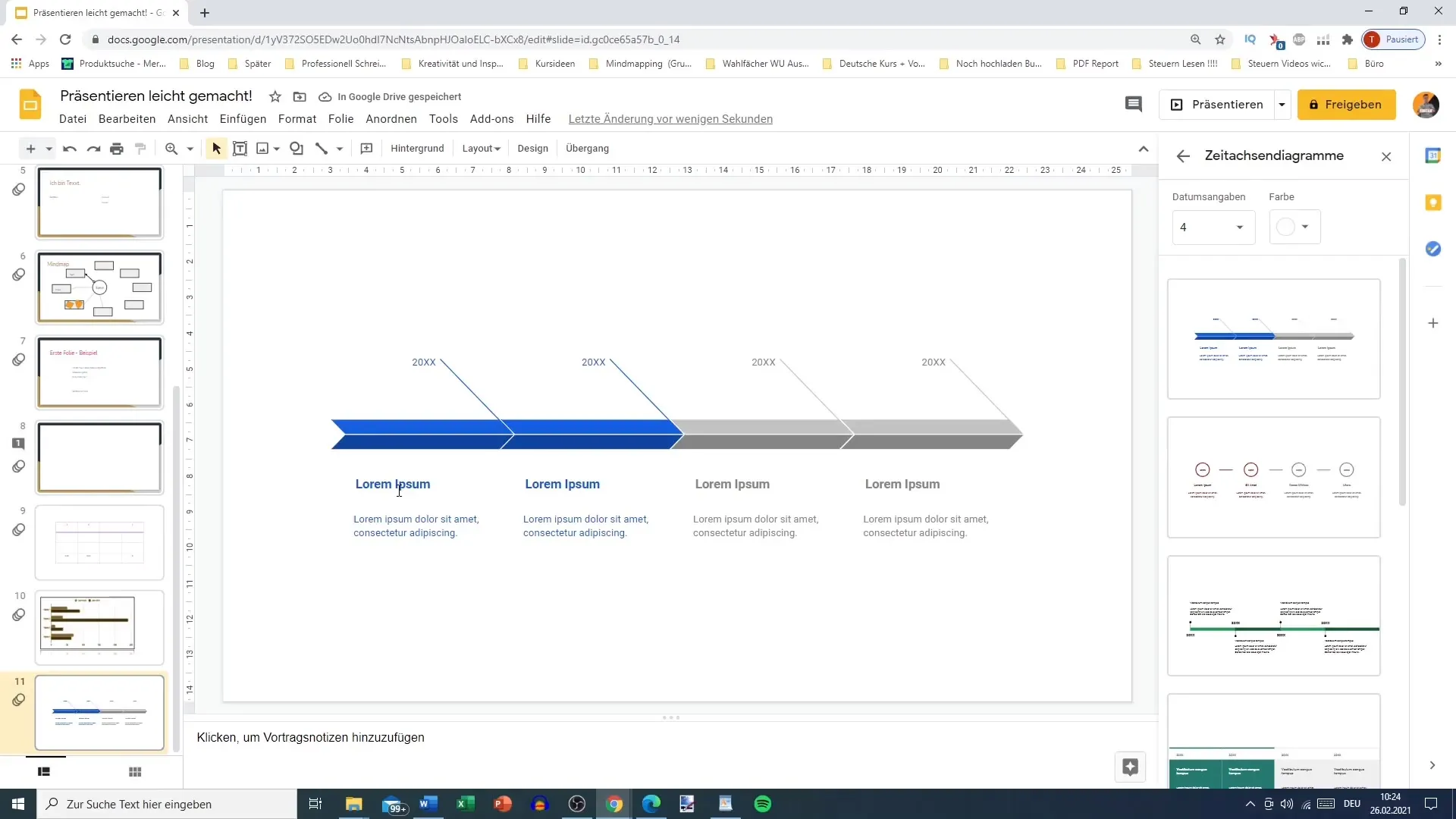The image size is (1456, 819).
Task: Click the Design button
Action: (x=532, y=149)
